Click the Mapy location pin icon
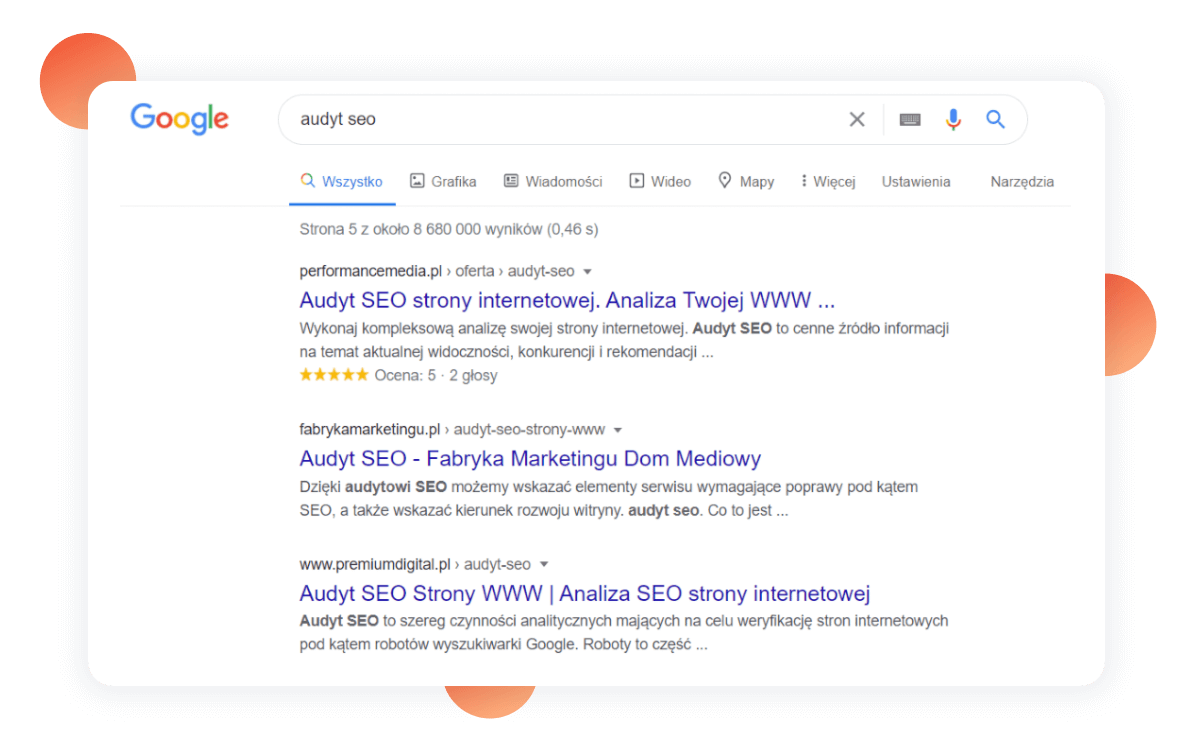This screenshot has height=752, width=1192. tap(724, 180)
